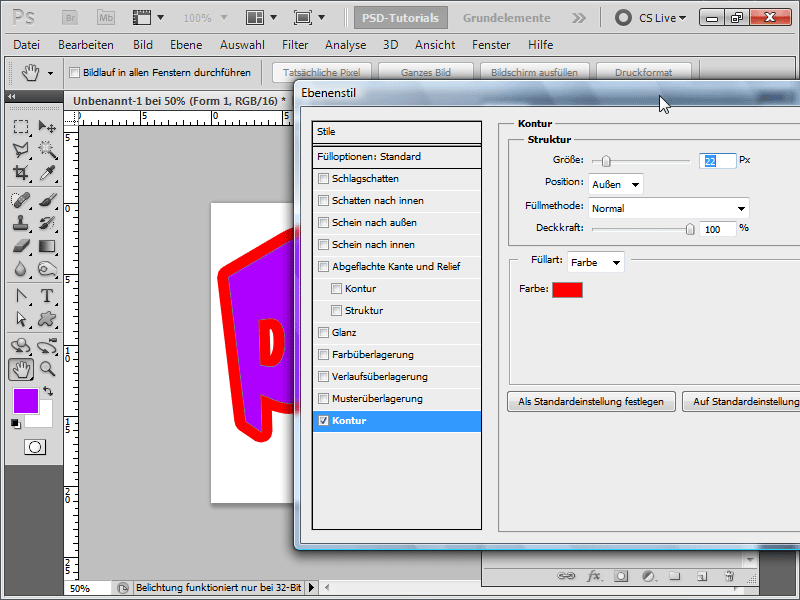Enable Schlagschatten checkbox
800x600 pixels.
[x=323, y=179]
